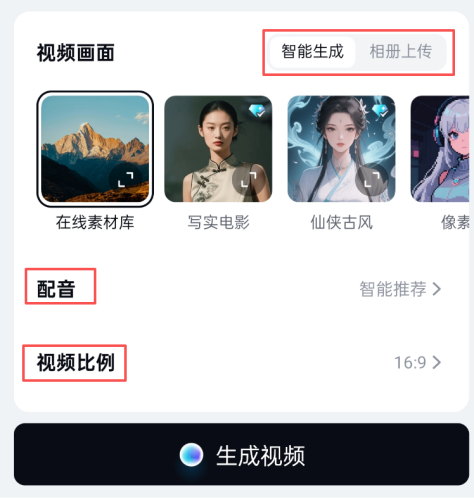Pick the pixel-art 像素 style thumbnail
474x498 pixels.
pyautogui.click(x=440, y=149)
